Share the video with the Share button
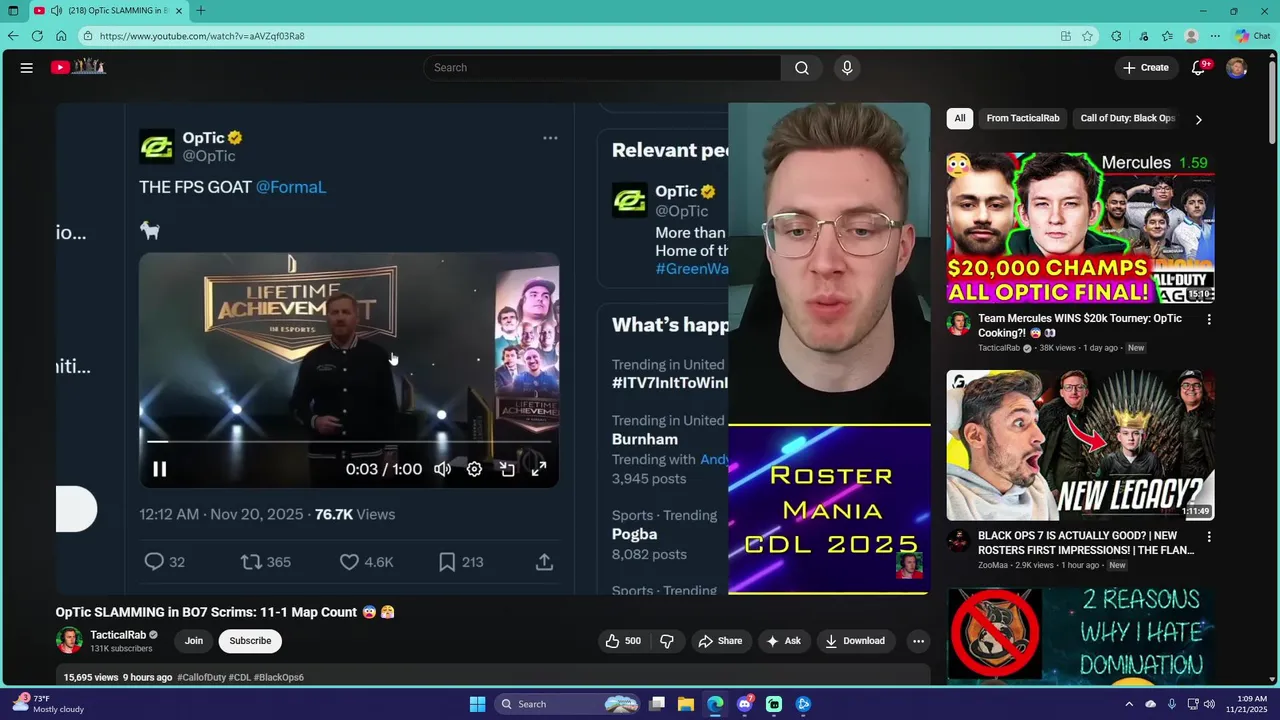1280x720 pixels. [x=720, y=641]
